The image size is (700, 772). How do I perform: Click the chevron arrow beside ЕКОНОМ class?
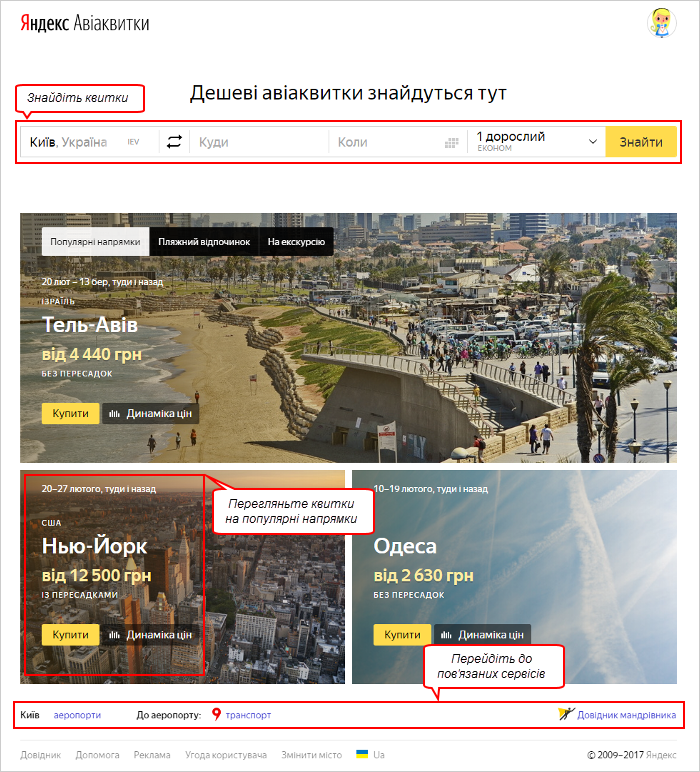[593, 142]
